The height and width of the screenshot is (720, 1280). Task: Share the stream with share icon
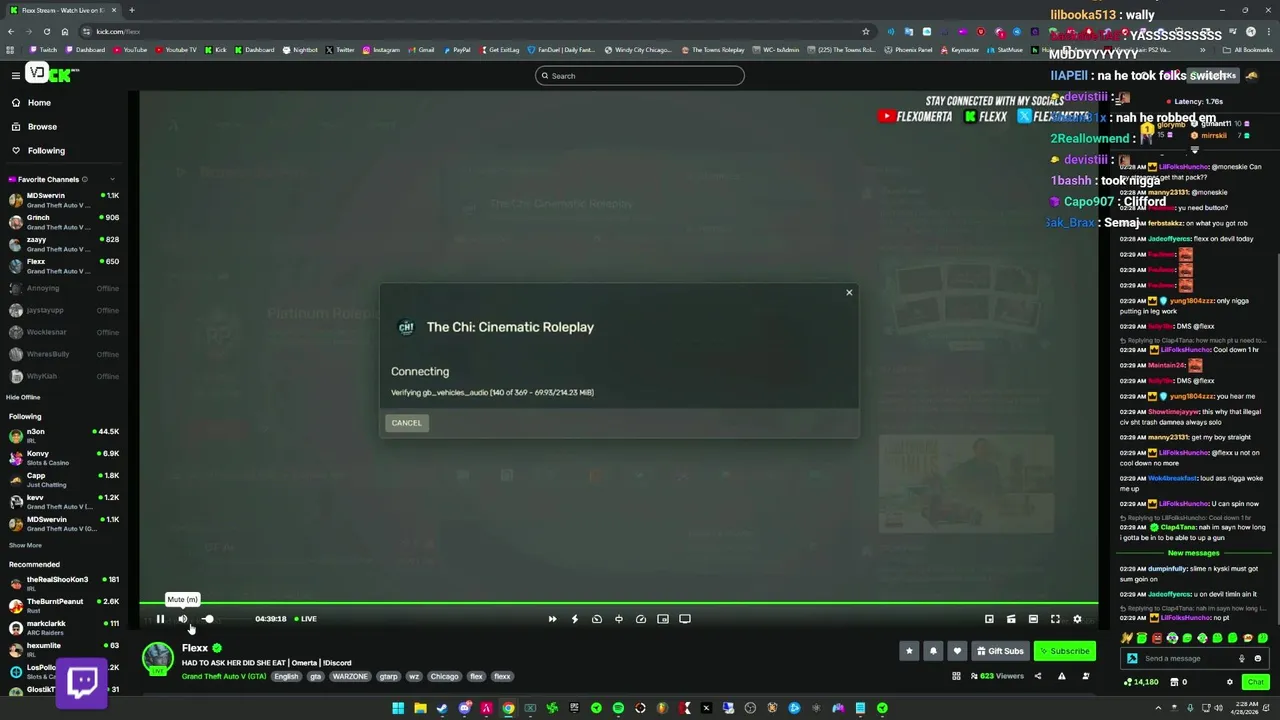[1037, 676]
